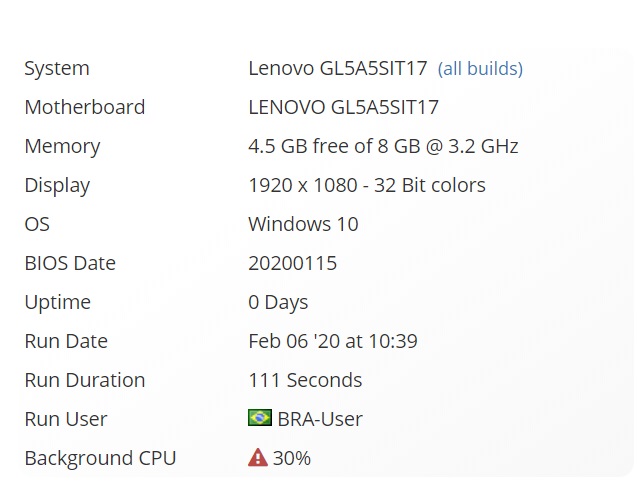Click the Run User label

point(66,419)
